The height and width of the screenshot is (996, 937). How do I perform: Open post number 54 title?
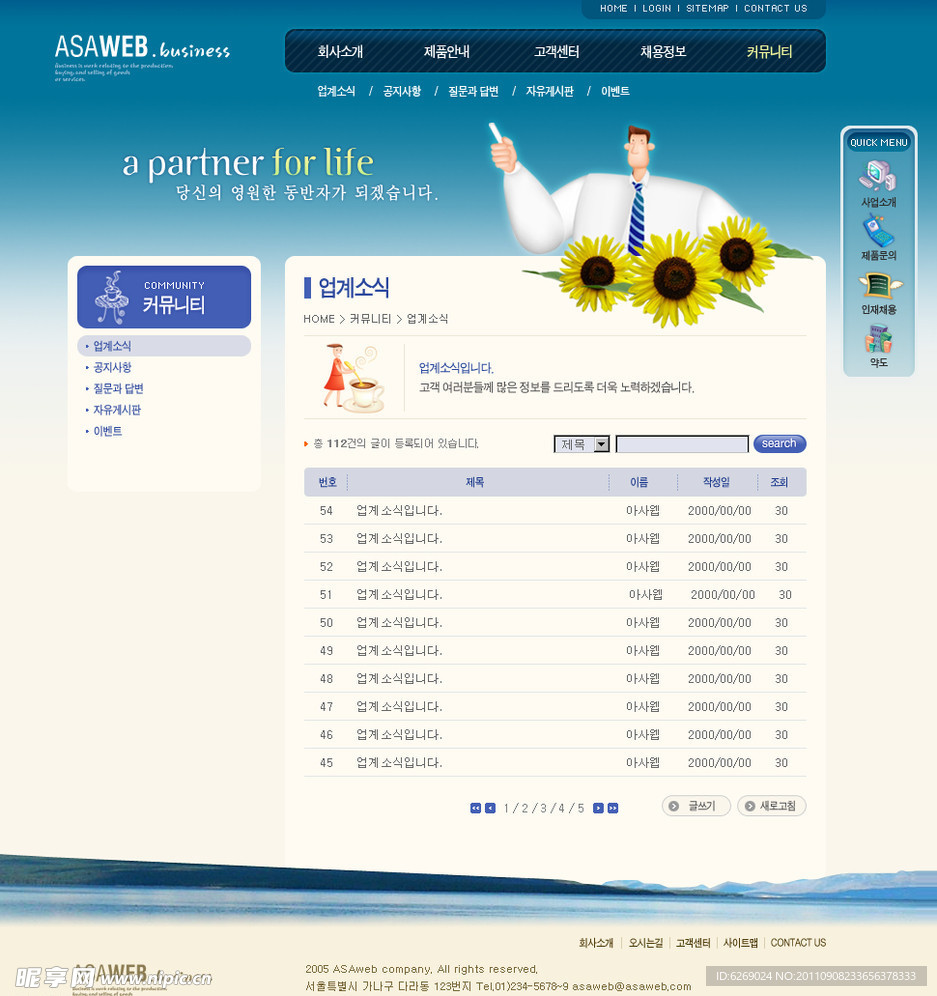(399, 511)
